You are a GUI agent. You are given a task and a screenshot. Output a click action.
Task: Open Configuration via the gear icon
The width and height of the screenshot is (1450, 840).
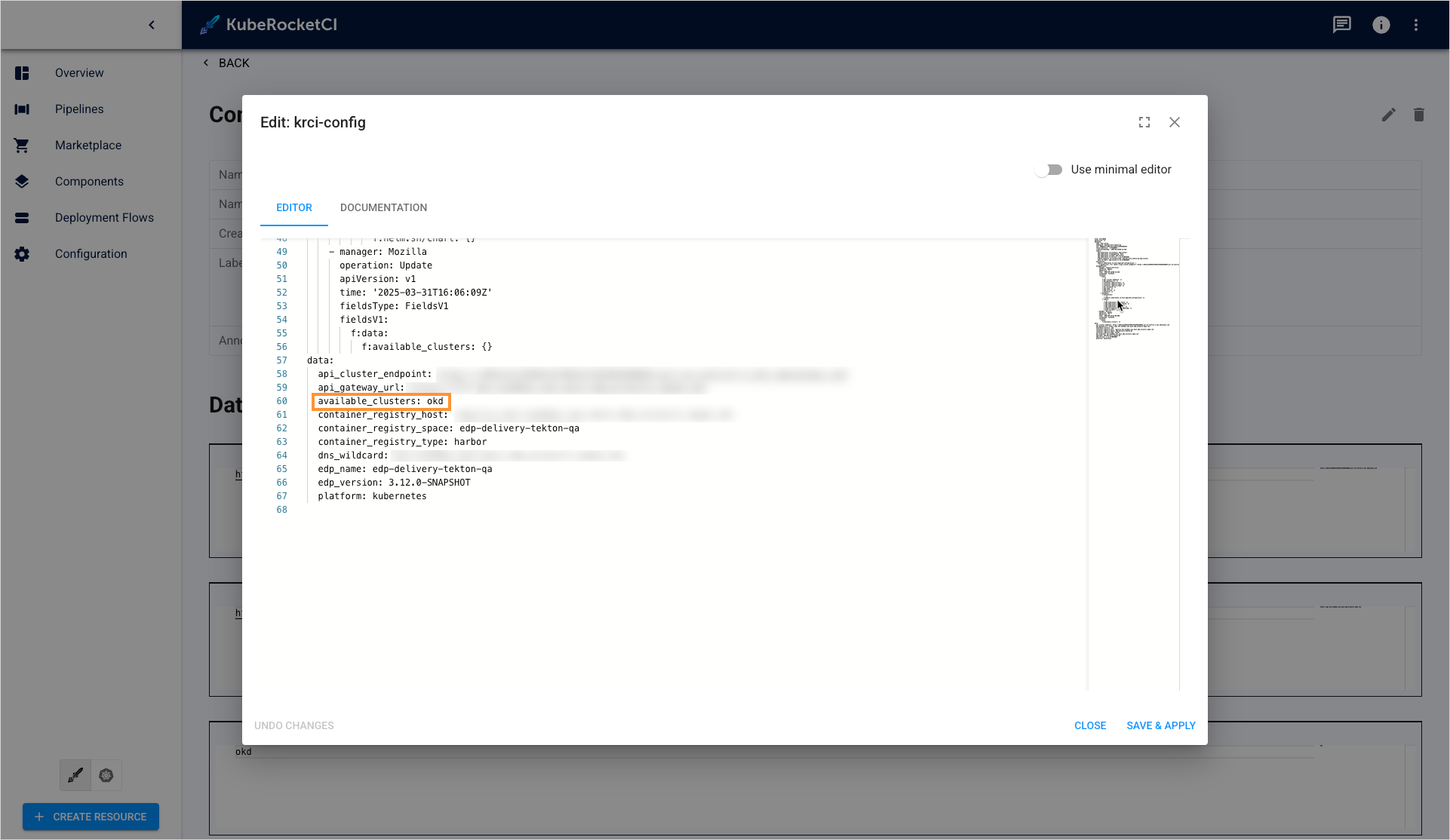point(21,253)
